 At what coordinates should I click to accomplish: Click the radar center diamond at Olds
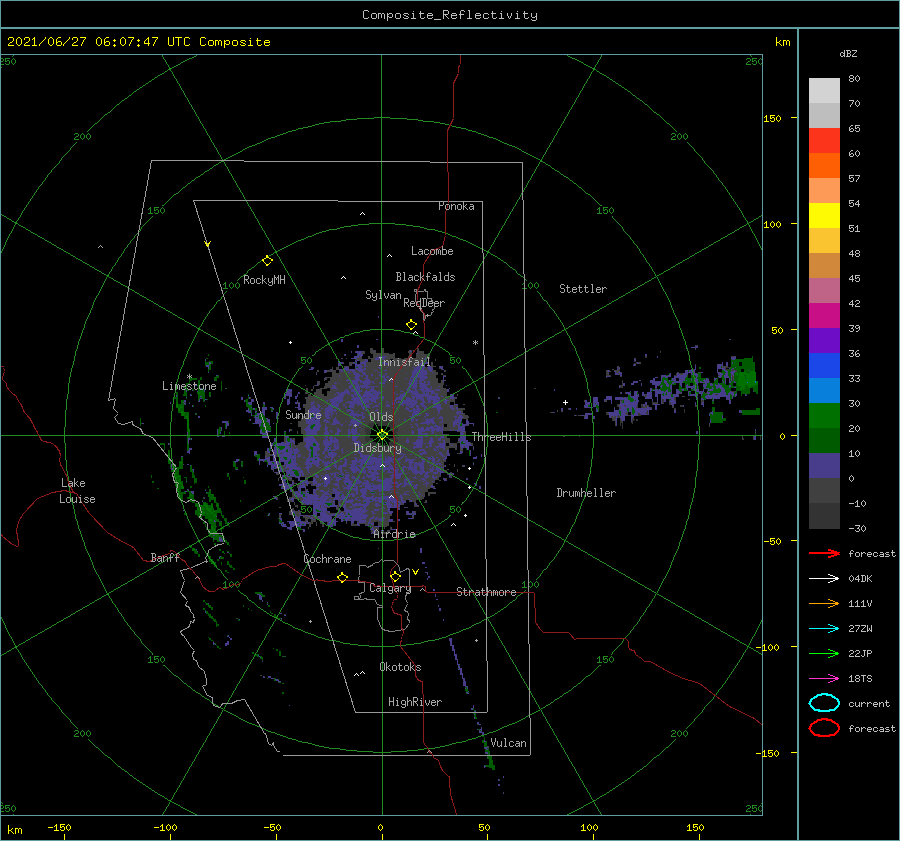[382, 435]
